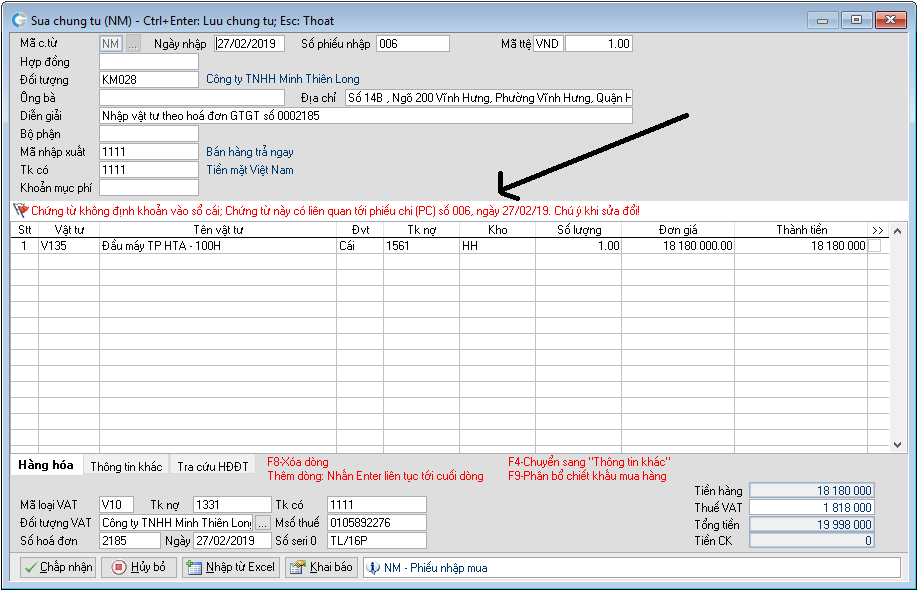Click the app logo icon in title bar
This screenshot has height=592, width=922.
tap(19, 21)
